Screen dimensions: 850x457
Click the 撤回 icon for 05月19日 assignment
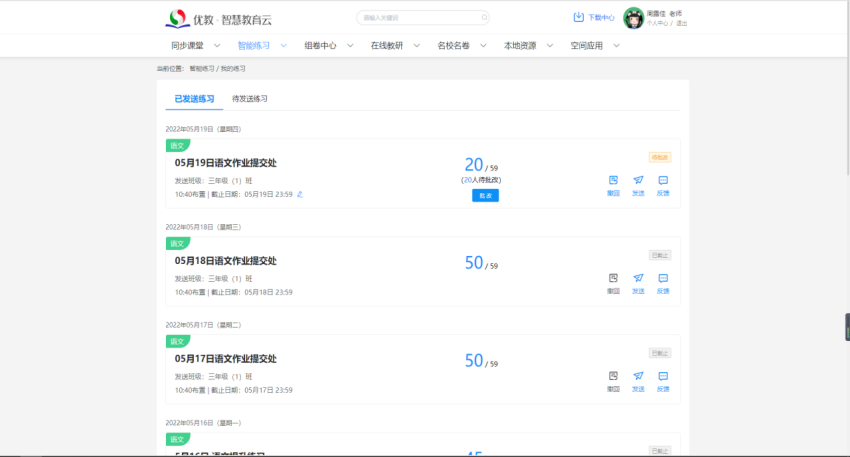(x=613, y=181)
